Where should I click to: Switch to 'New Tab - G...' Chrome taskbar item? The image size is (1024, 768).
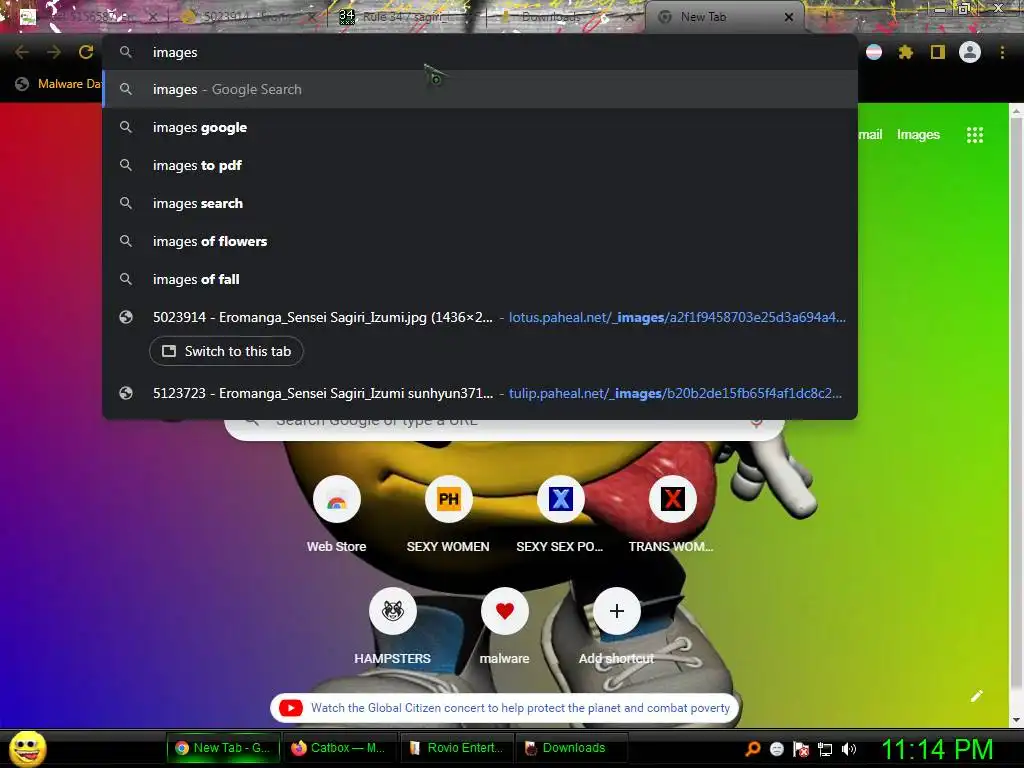(x=223, y=748)
